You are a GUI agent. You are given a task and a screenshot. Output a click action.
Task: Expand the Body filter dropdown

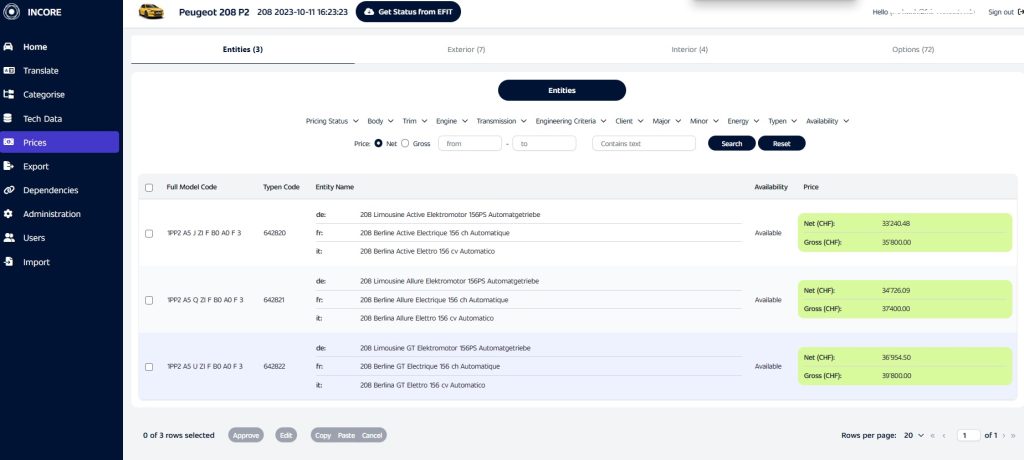tap(380, 121)
